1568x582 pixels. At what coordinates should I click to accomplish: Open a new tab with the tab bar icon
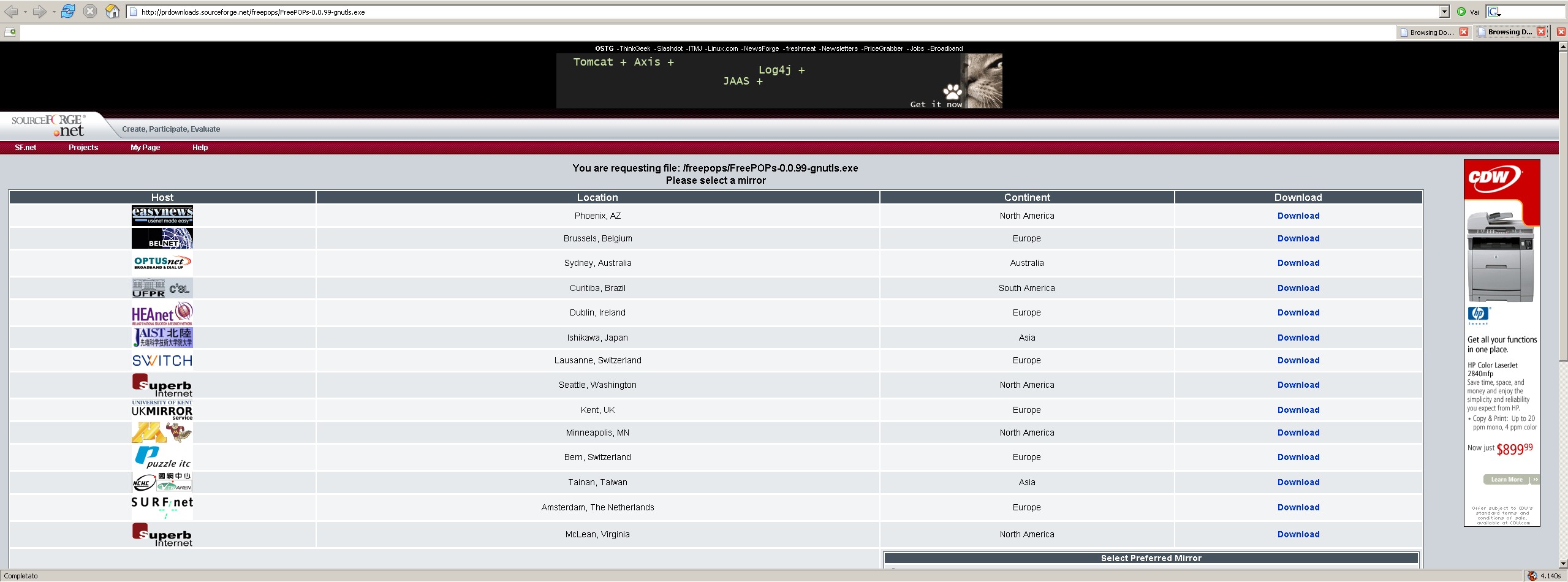(x=10, y=32)
